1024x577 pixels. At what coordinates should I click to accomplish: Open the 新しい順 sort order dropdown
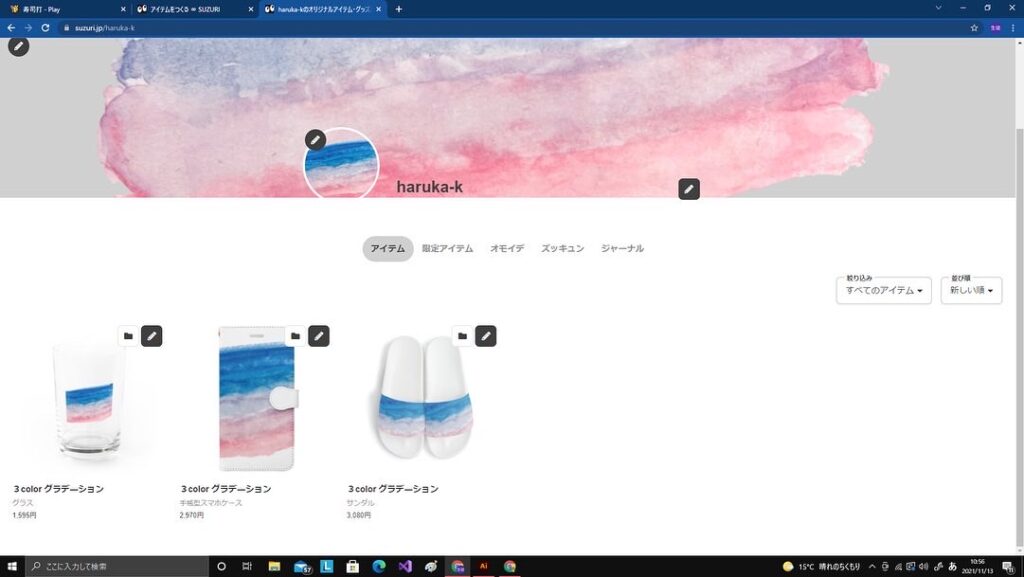coord(971,291)
